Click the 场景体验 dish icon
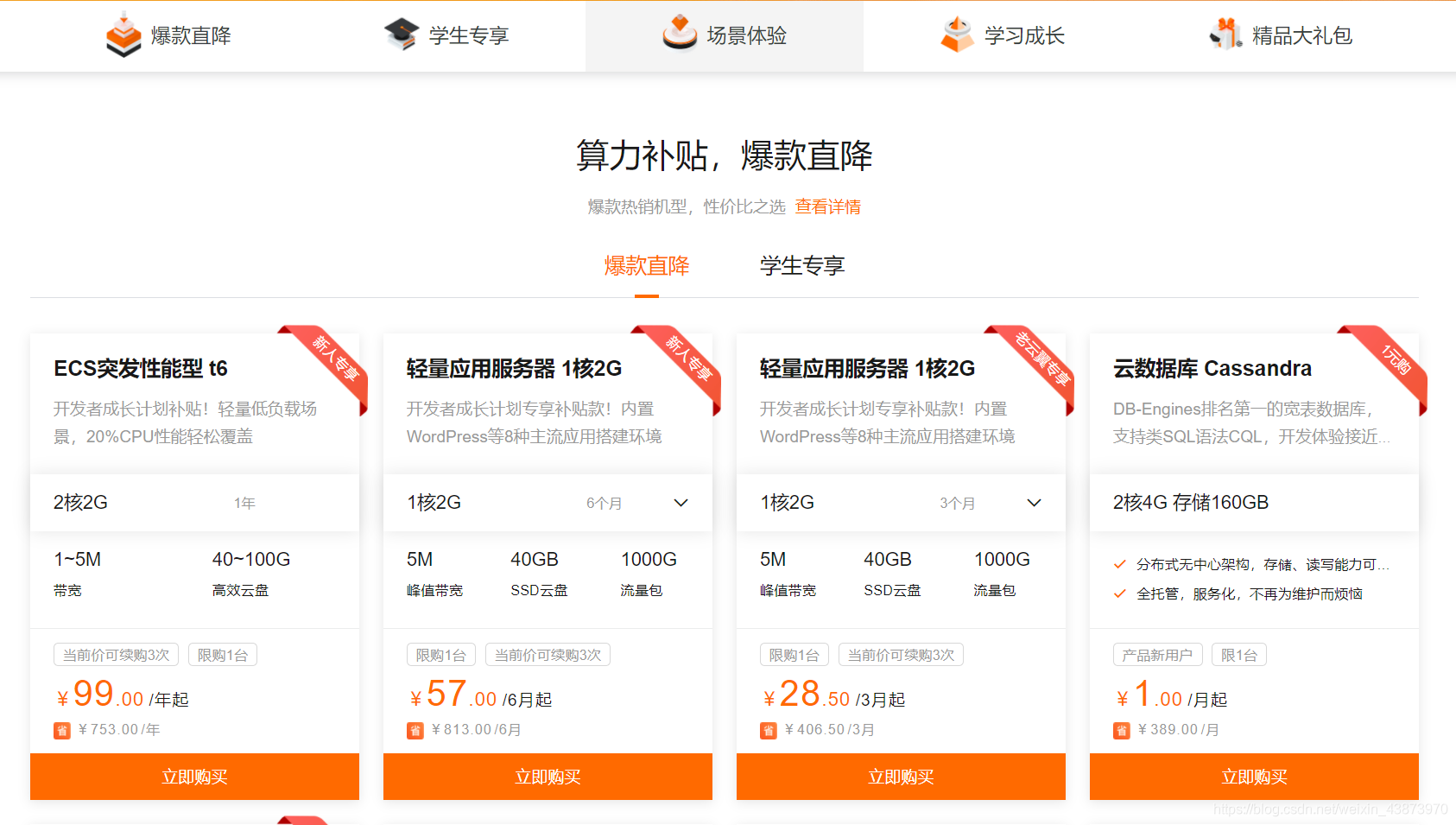 pyautogui.click(x=680, y=33)
